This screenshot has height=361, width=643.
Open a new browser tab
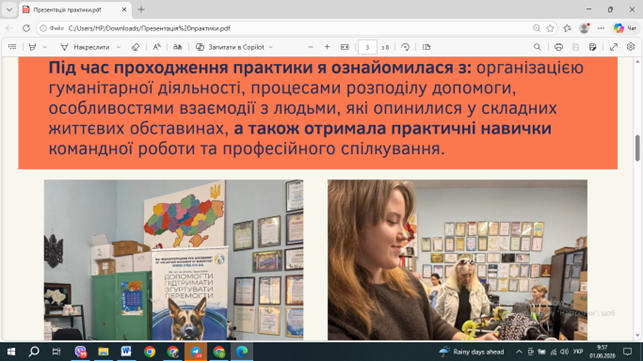(x=141, y=9)
